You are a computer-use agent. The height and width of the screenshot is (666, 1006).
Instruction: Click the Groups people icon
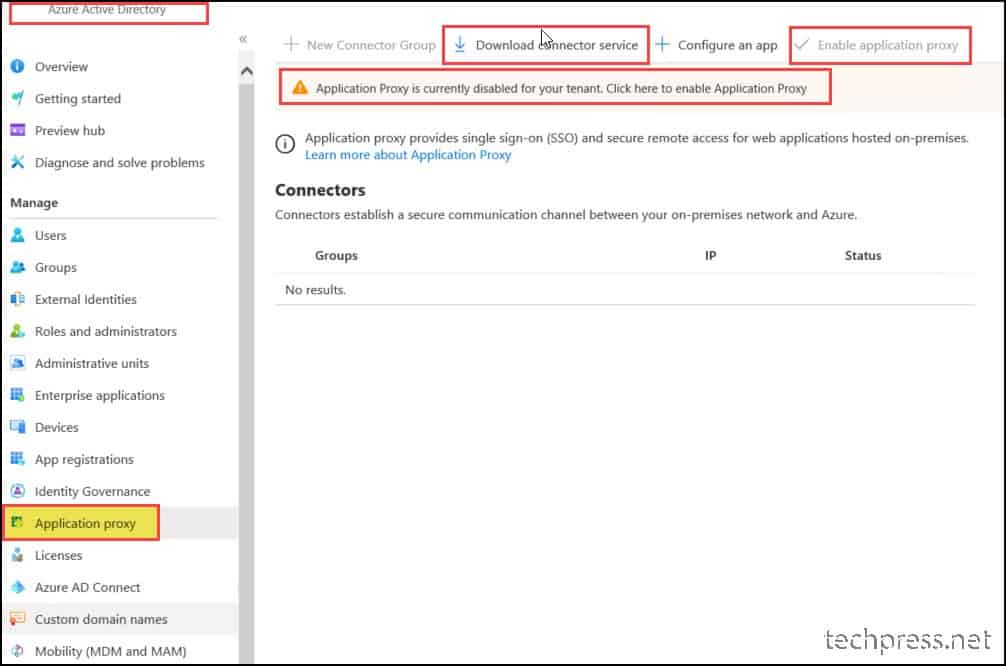(17, 267)
